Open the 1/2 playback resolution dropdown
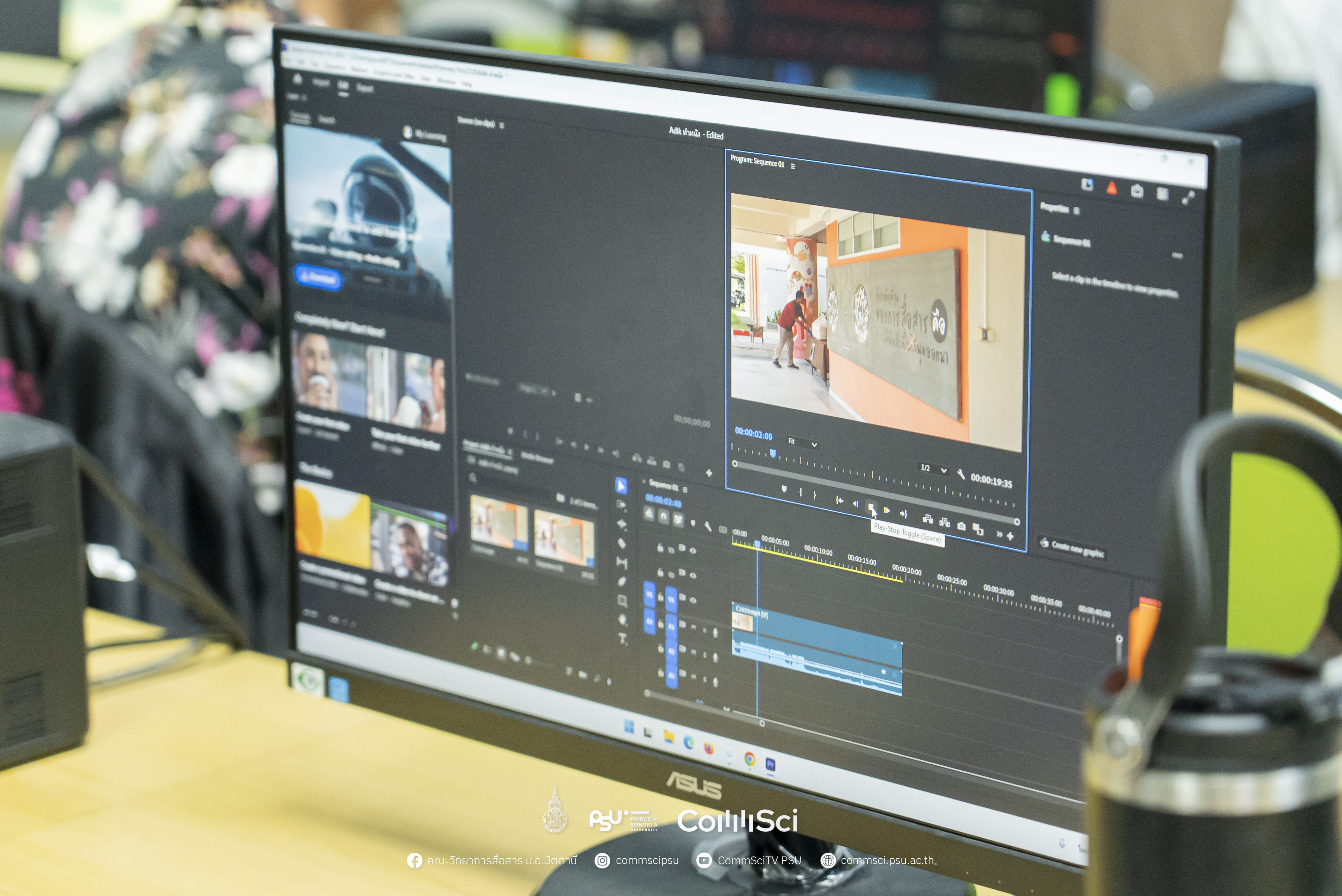The width and height of the screenshot is (1342, 896). [x=934, y=469]
